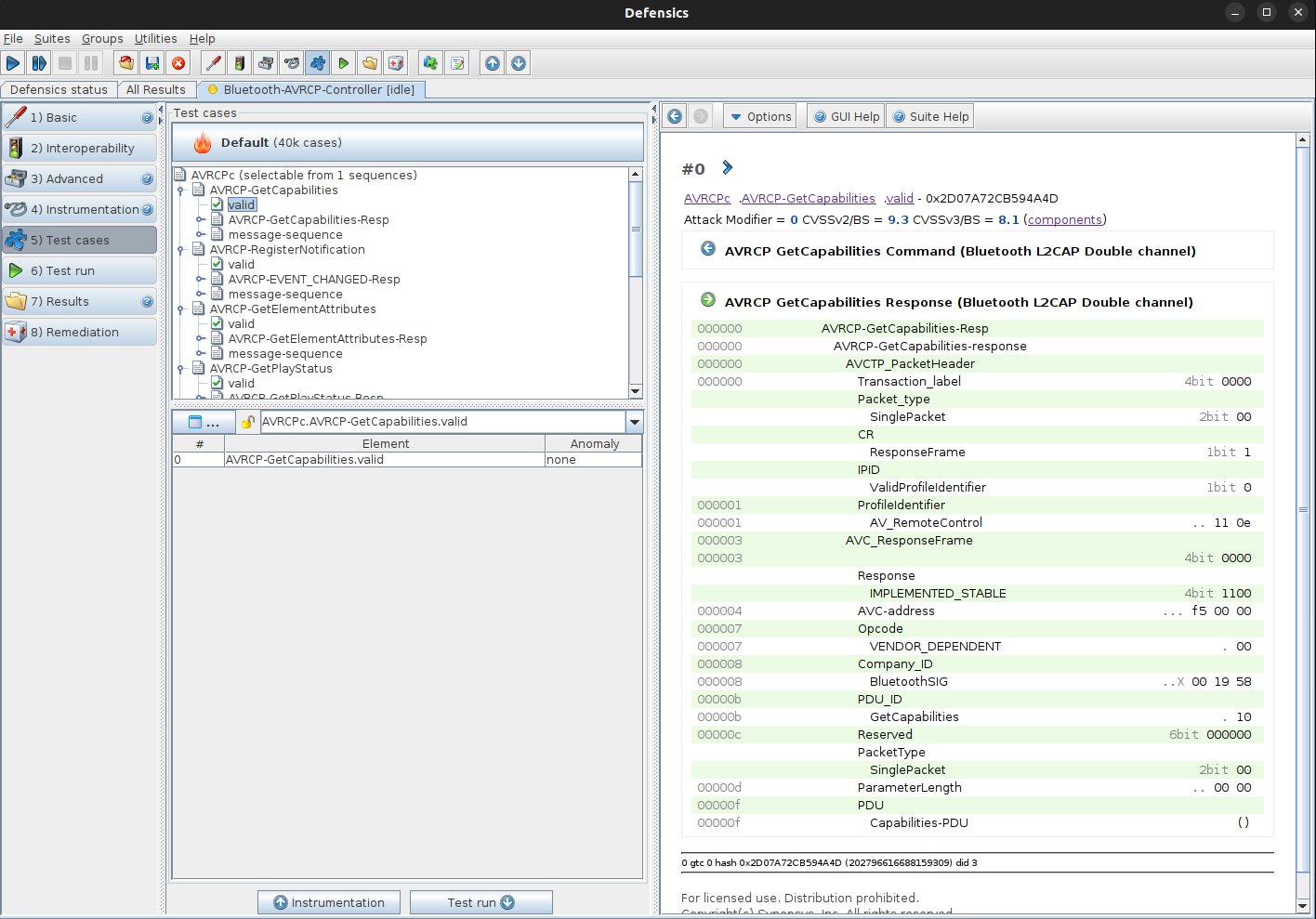Click the yellow padlock icon beside test case field

click(x=247, y=422)
